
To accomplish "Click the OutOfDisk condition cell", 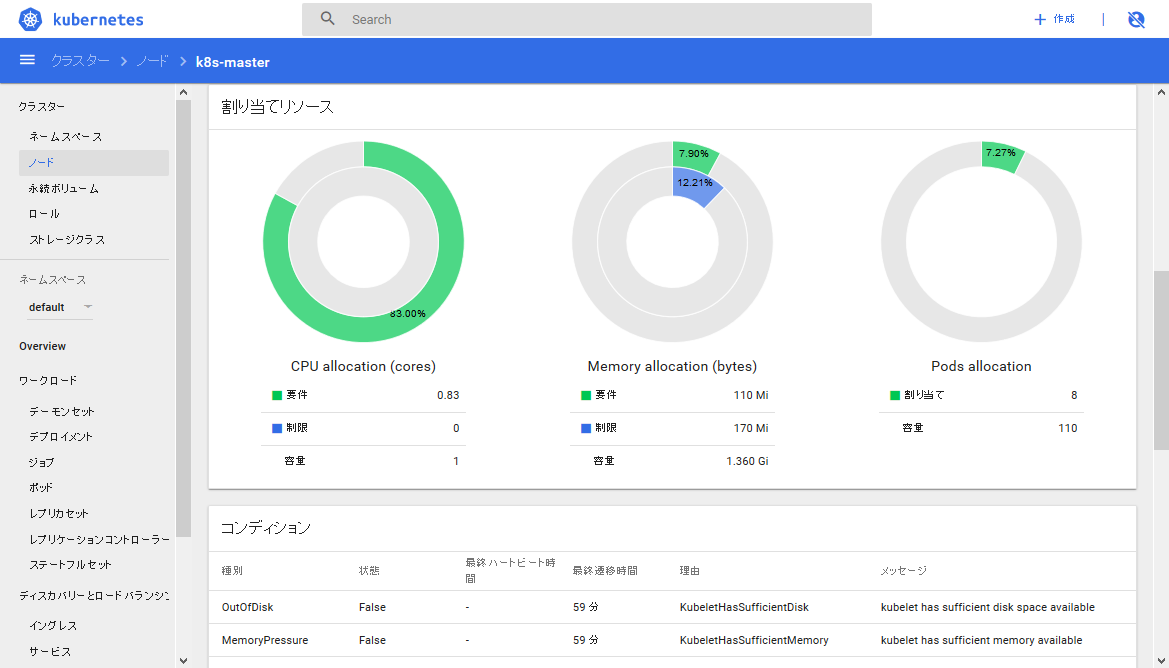I will [248, 607].
